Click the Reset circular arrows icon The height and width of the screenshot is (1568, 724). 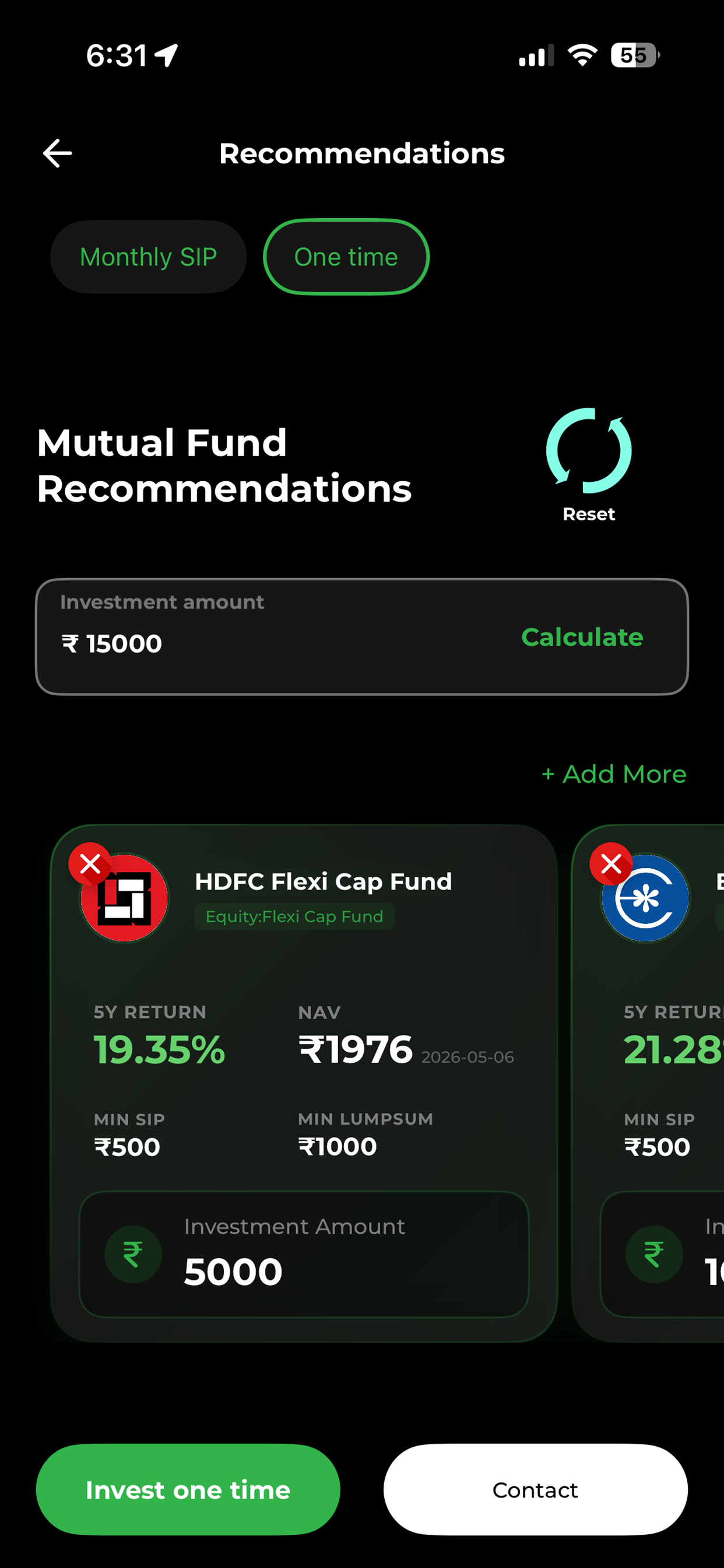(588, 450)
